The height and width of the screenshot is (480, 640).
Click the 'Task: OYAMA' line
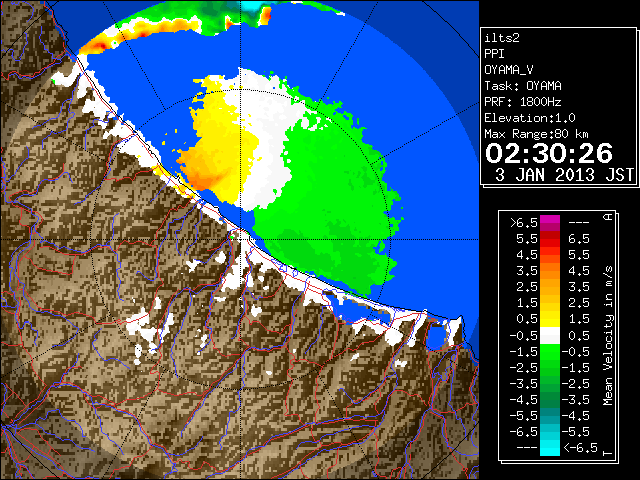(523, 86)
